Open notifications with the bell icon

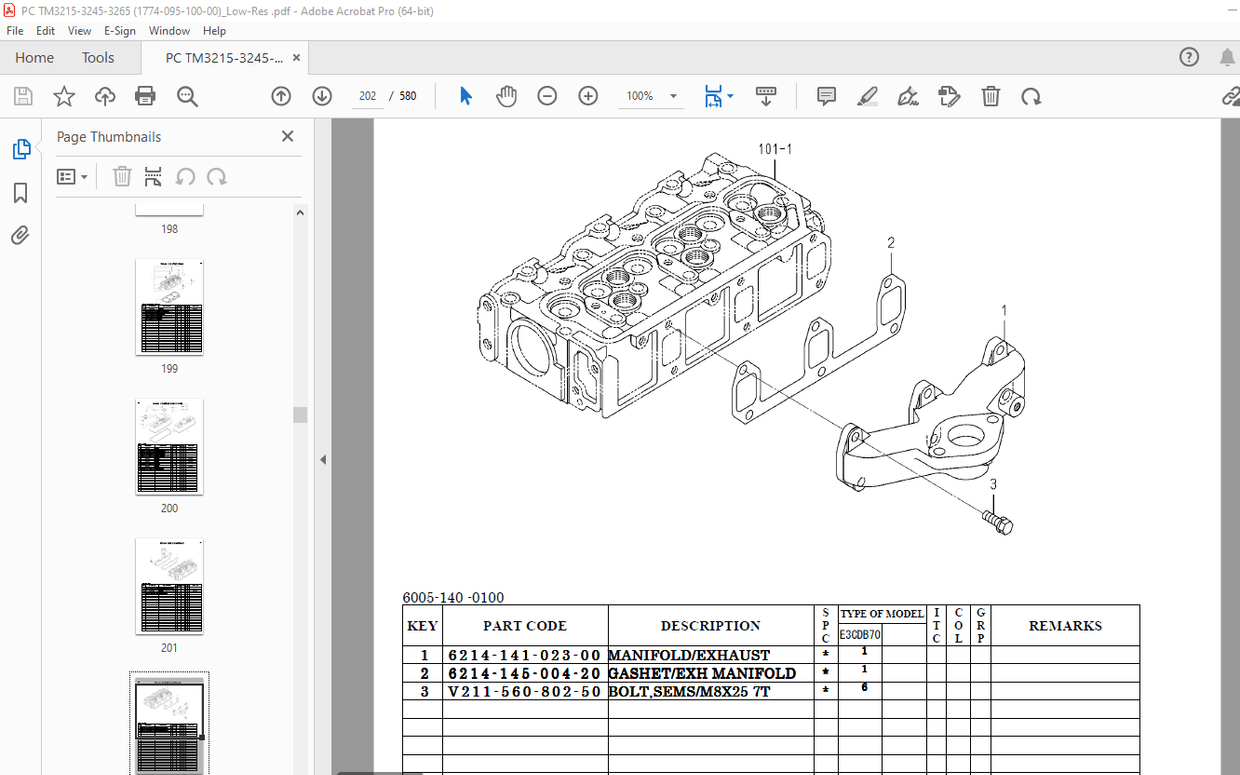tap(1227, 57)
